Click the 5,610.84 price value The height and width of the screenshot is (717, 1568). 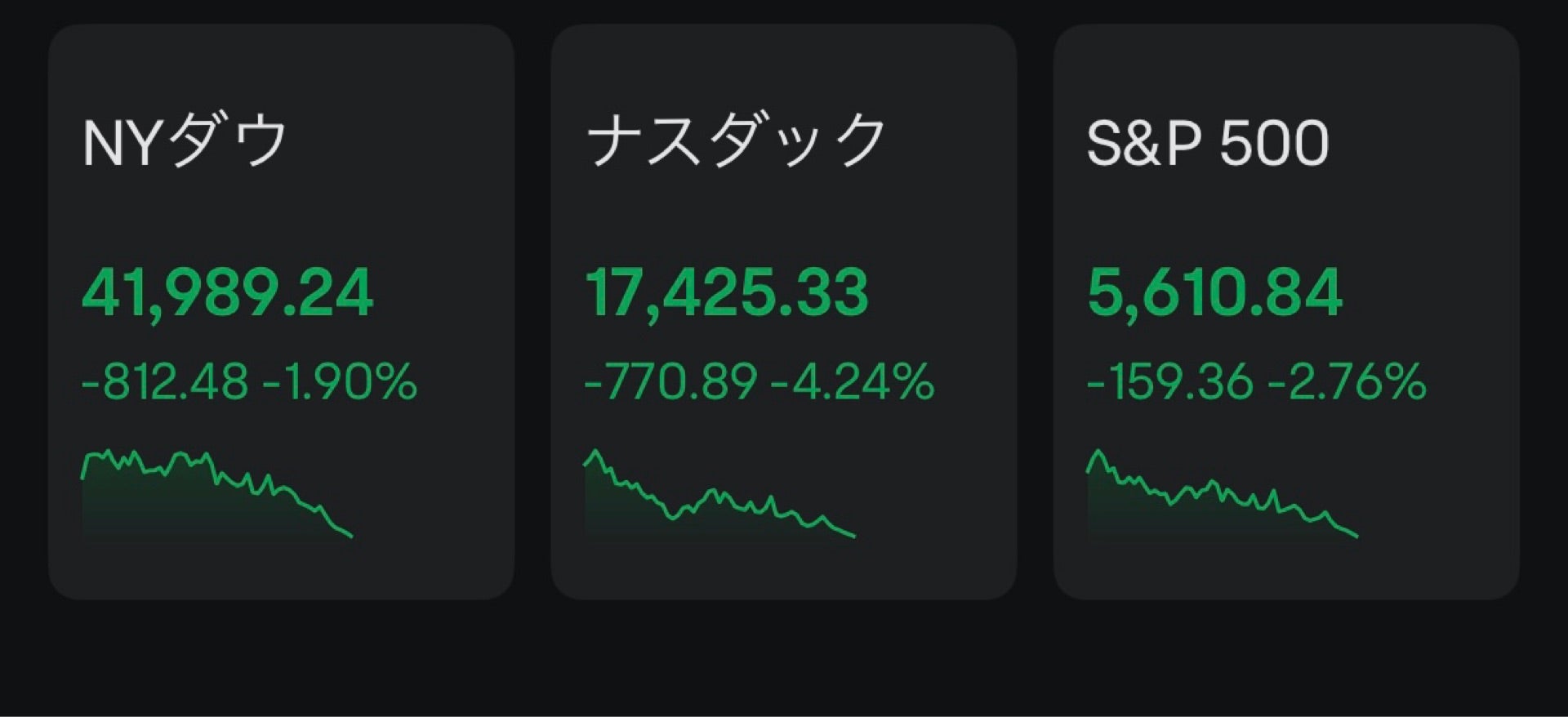click(1215, 293)
